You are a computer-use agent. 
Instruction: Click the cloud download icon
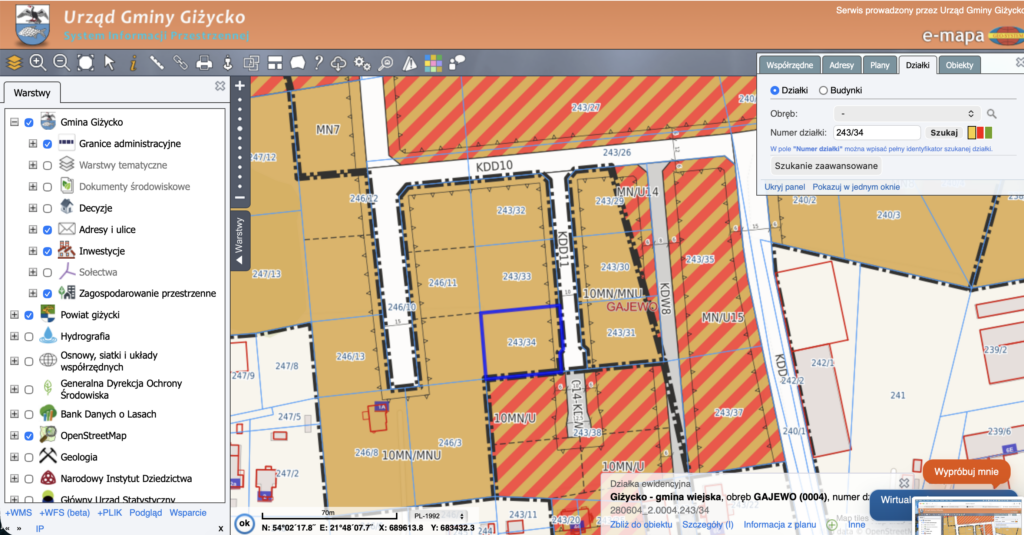pyautogui.click(x=338, y=63)
